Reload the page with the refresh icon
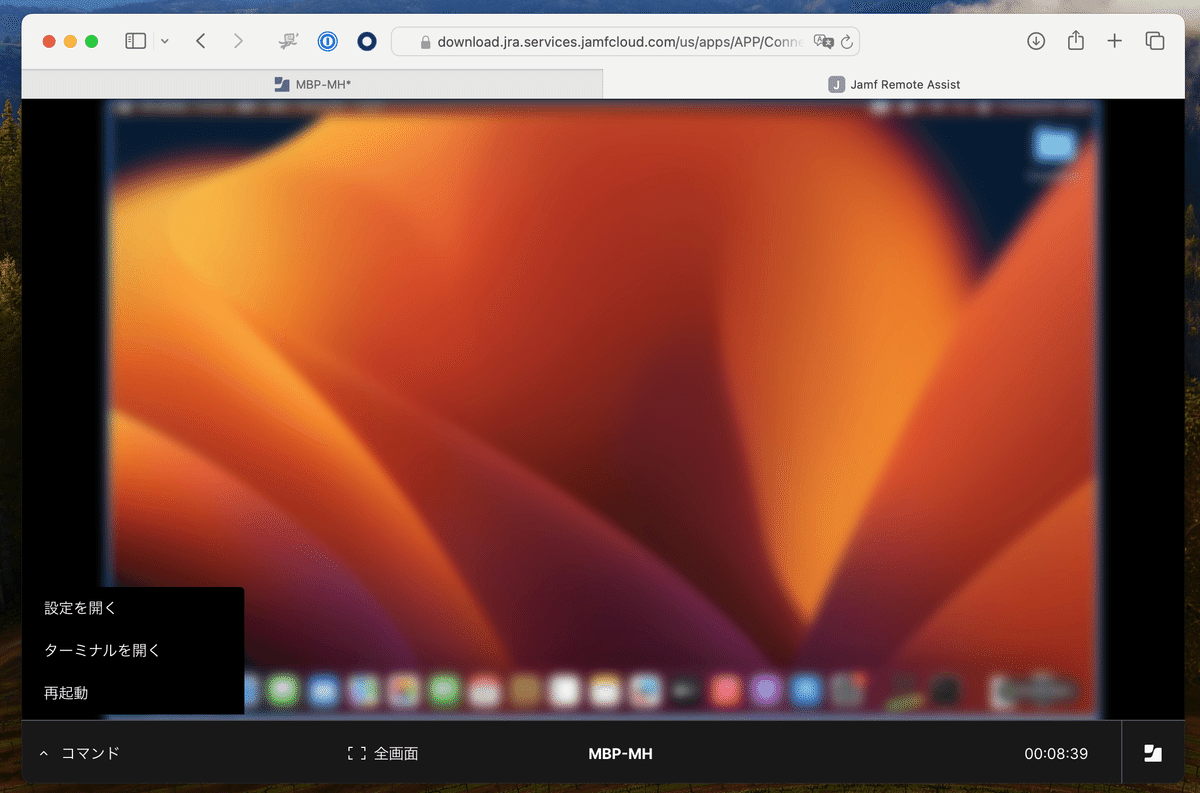 [847, 42]
